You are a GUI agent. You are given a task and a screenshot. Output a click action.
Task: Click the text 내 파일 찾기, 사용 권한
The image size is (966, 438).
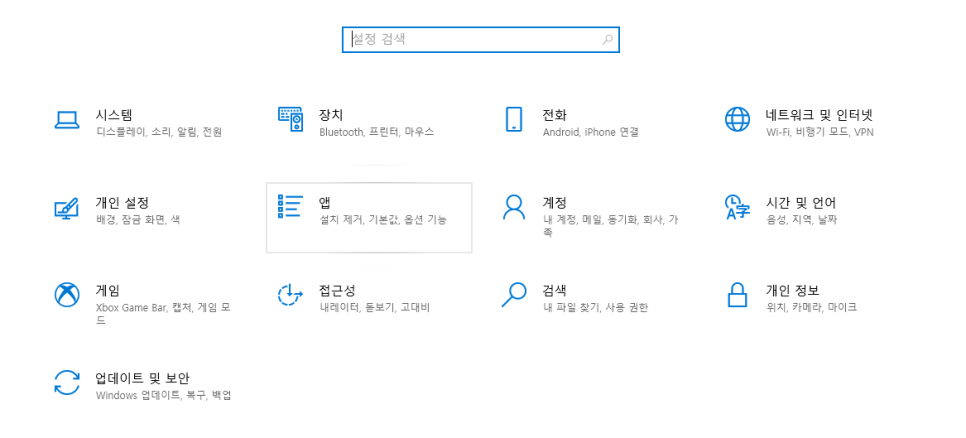point(595,307)
